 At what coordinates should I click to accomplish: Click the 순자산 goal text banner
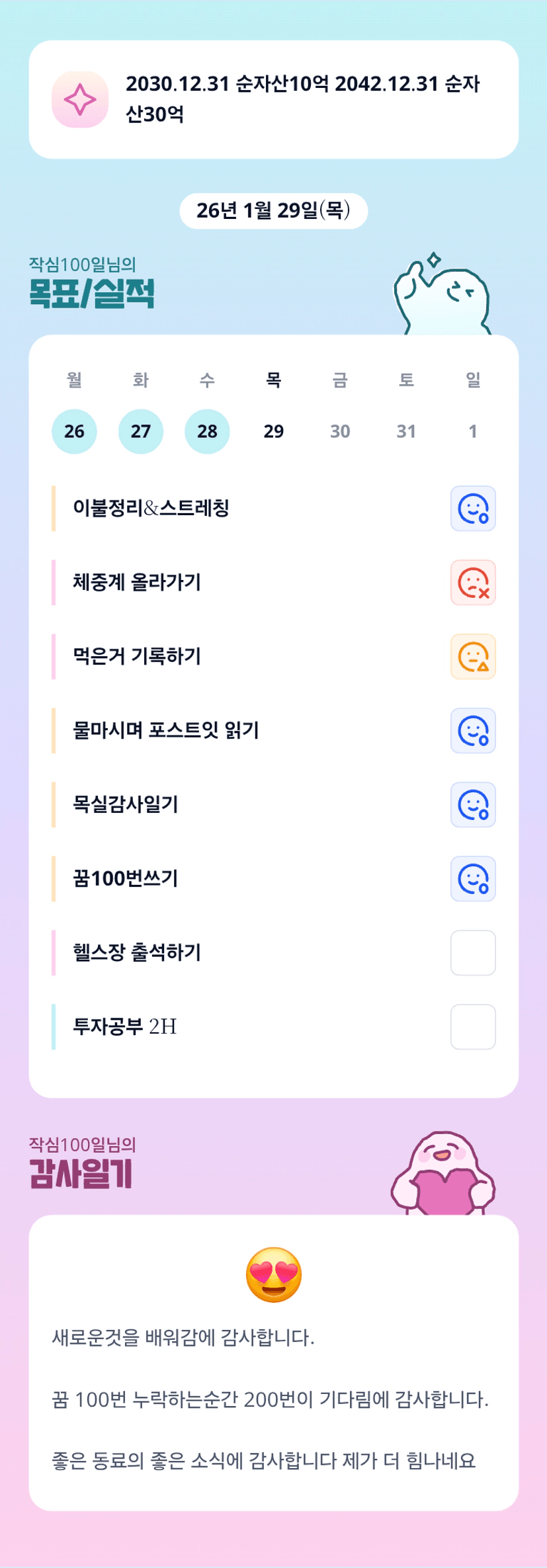click(302, 99)
